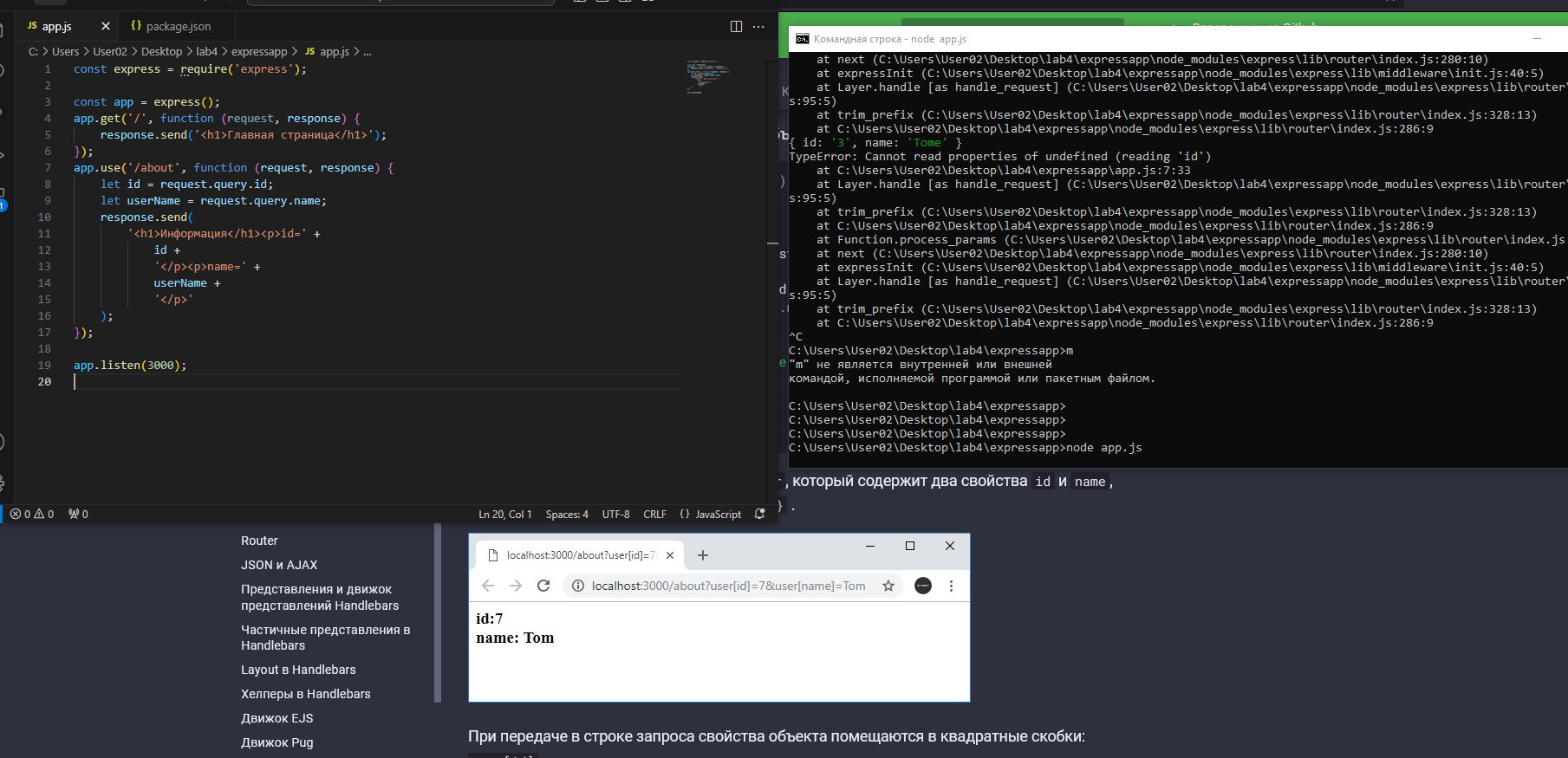Screen dimensions: 1568x758
Task: Click the Ln 20, Col 1 position indicator
Action: coord(504,514)
